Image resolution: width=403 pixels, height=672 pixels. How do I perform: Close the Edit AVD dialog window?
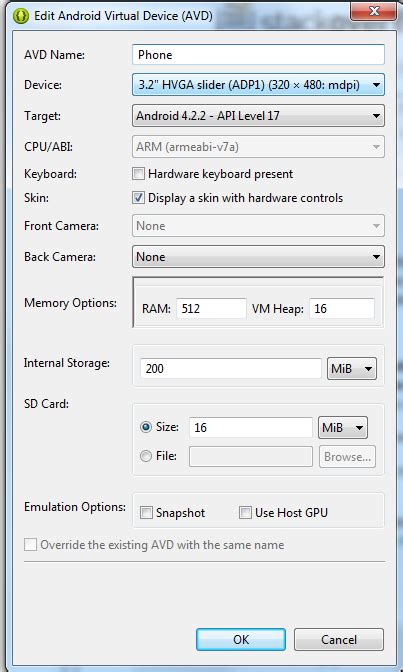pyautogui.click(x=373, y=11)
